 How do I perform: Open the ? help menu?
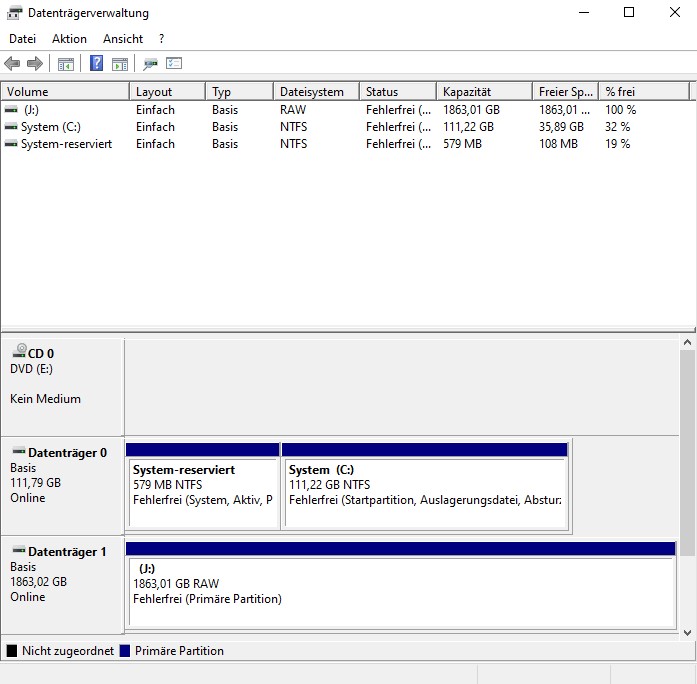click(x=161, y=39)
